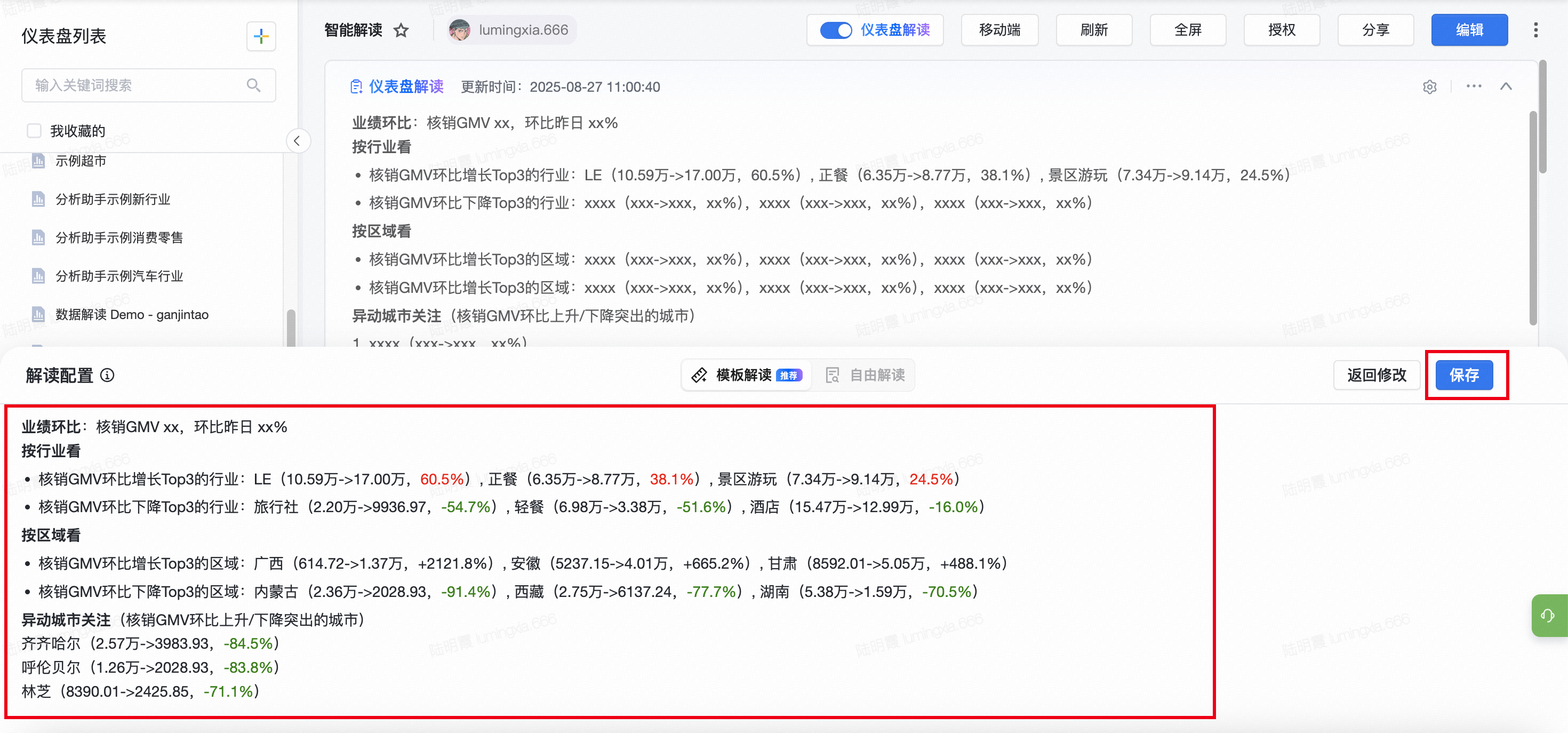Click the star favorite icon beside 智能解读
1568x733 pixels.
[401, 30]
